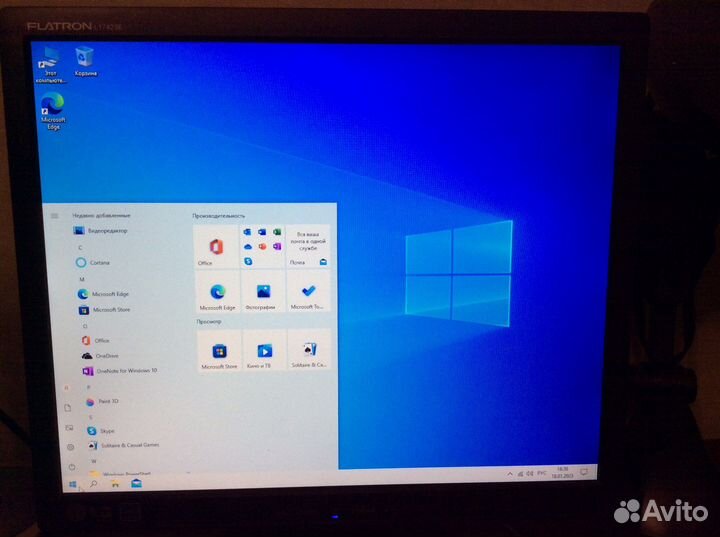Open Pictures from Start menu left rail
720x537 pixels.
(69, 428)
